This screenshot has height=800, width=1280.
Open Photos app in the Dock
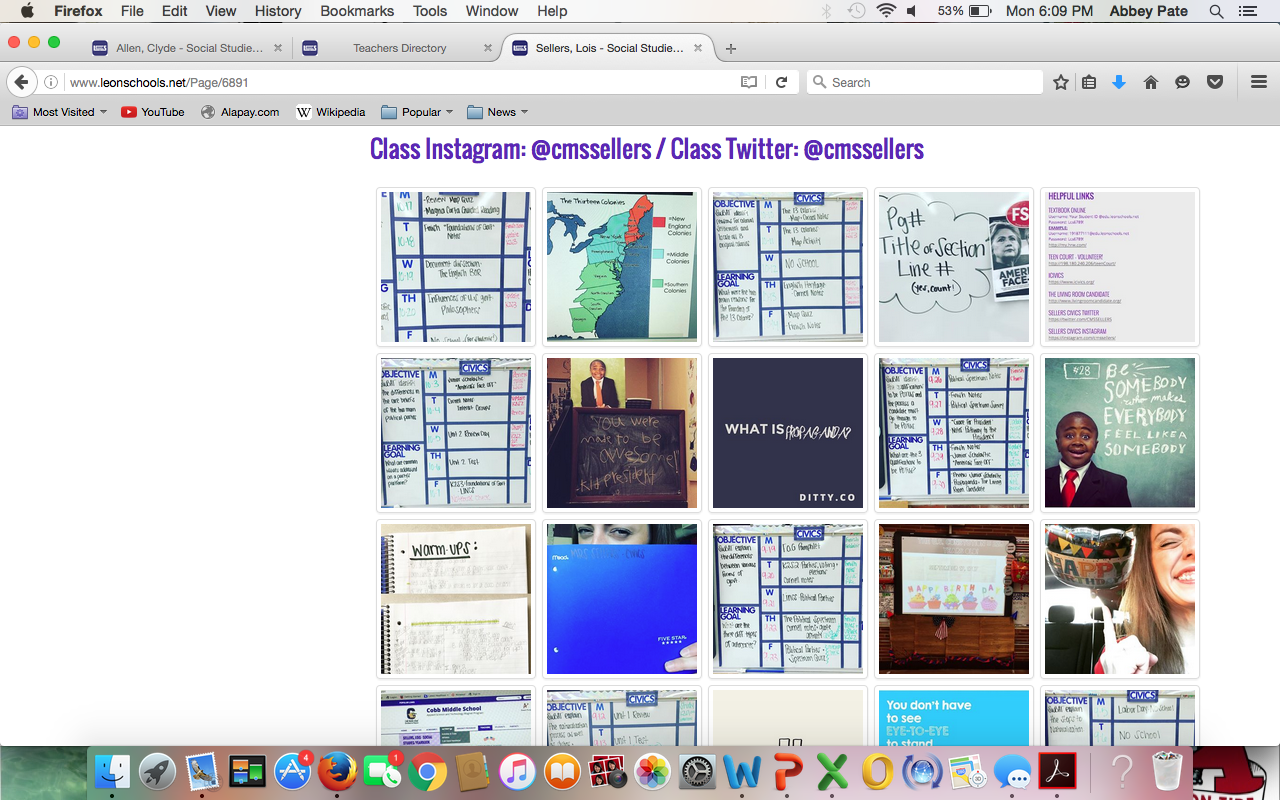[x=652, y=772]
